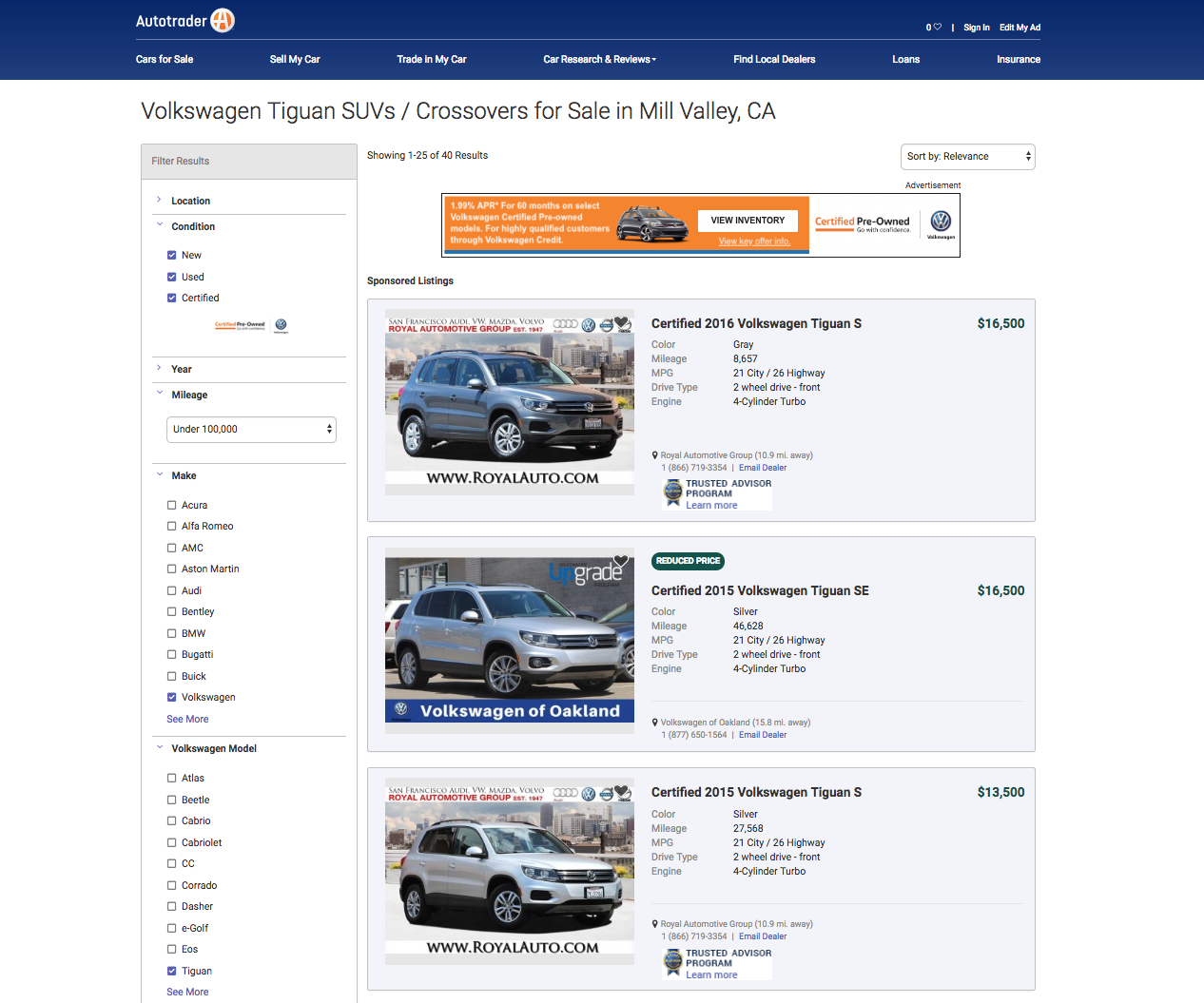
Task: Open Car Research & Reviews menu
Action: click(599, 59)
